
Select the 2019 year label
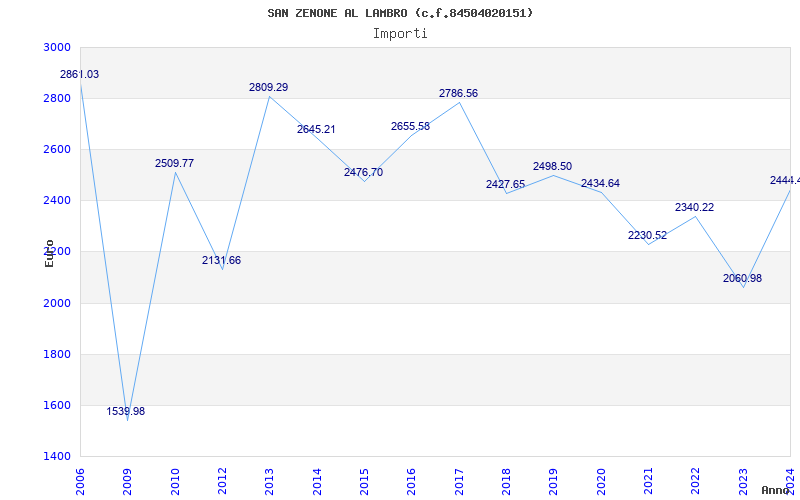tap(554, 481)
